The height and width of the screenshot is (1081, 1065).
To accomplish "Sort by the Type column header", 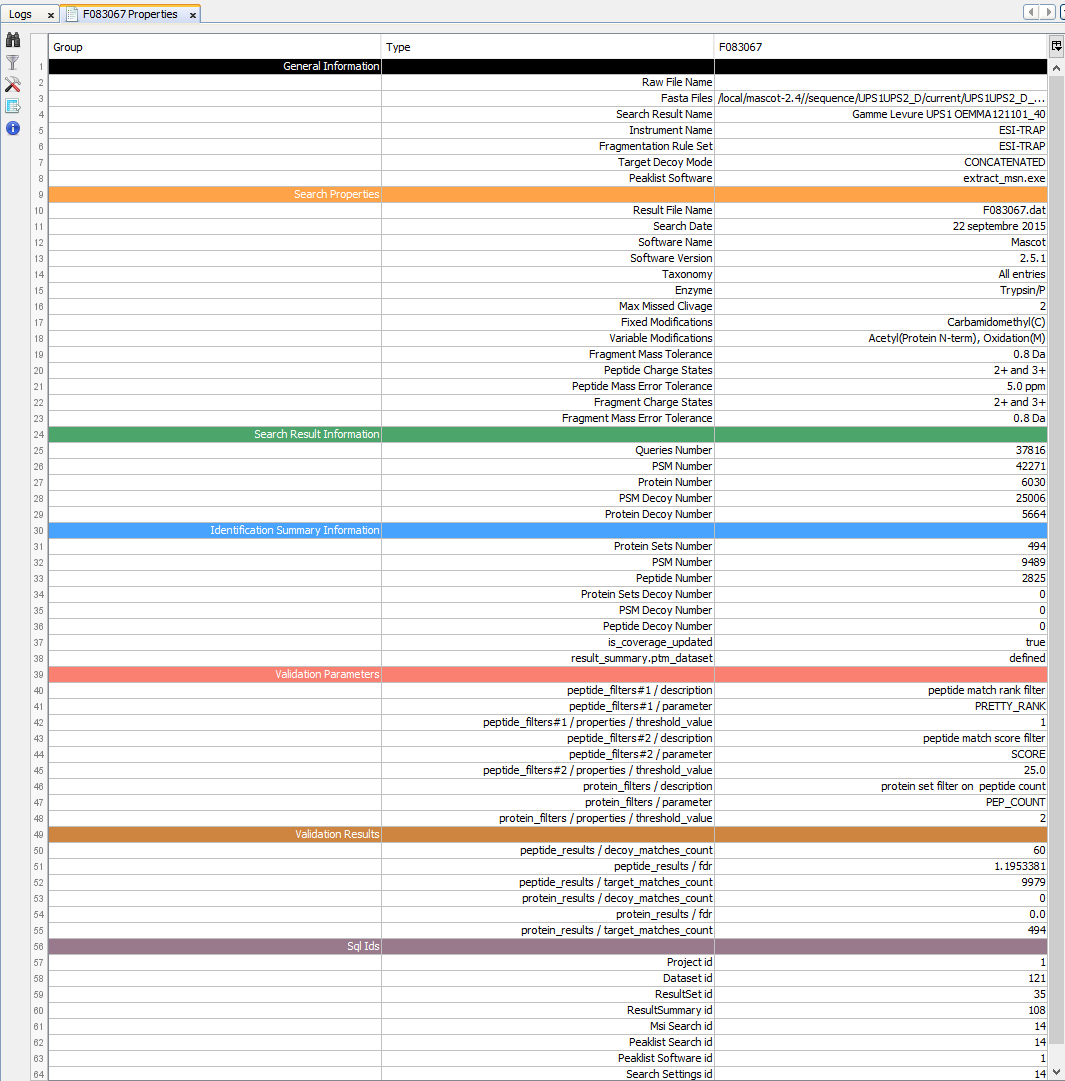I will (548, 47).
